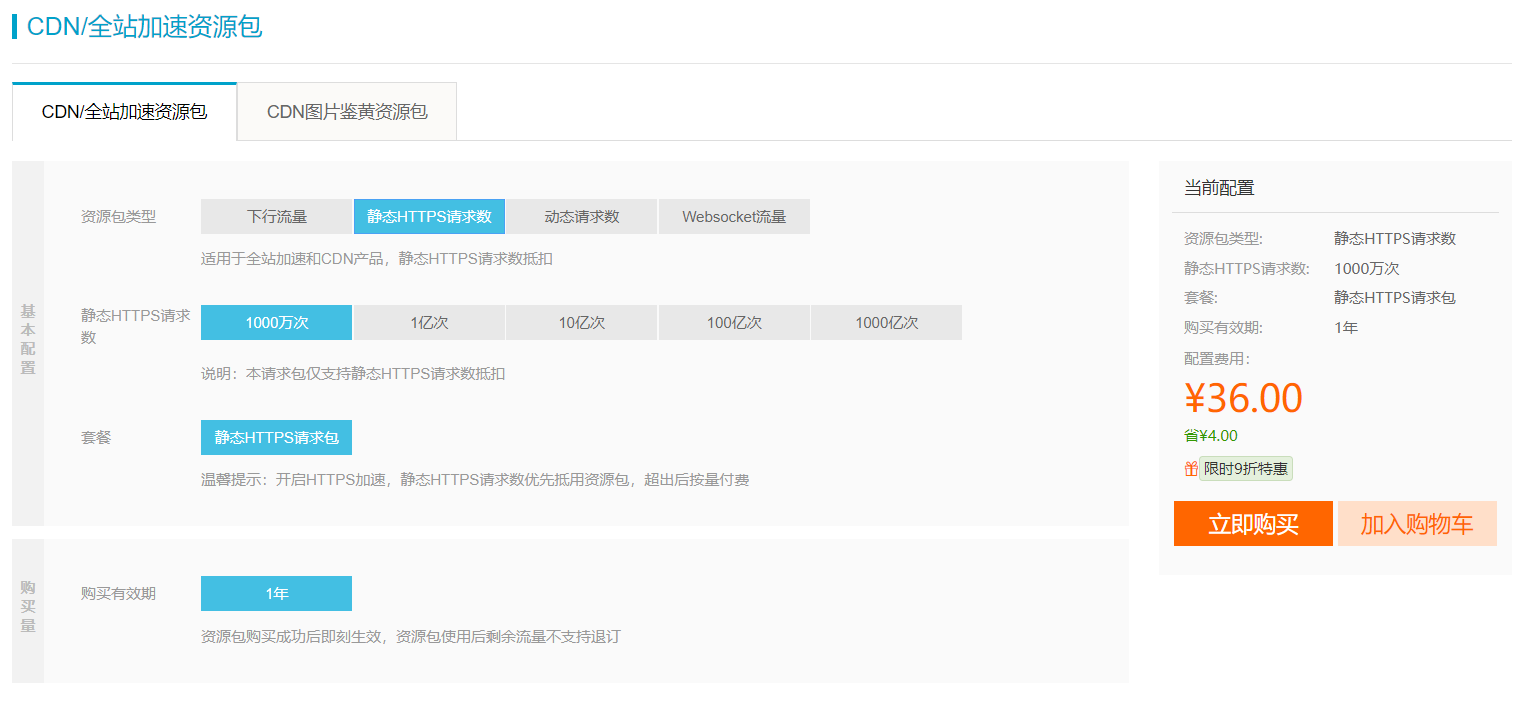Click the 限时9折特惠 discount tag
The height and width of the screenshot is (701, 1527).
(x=1246, y=469)
